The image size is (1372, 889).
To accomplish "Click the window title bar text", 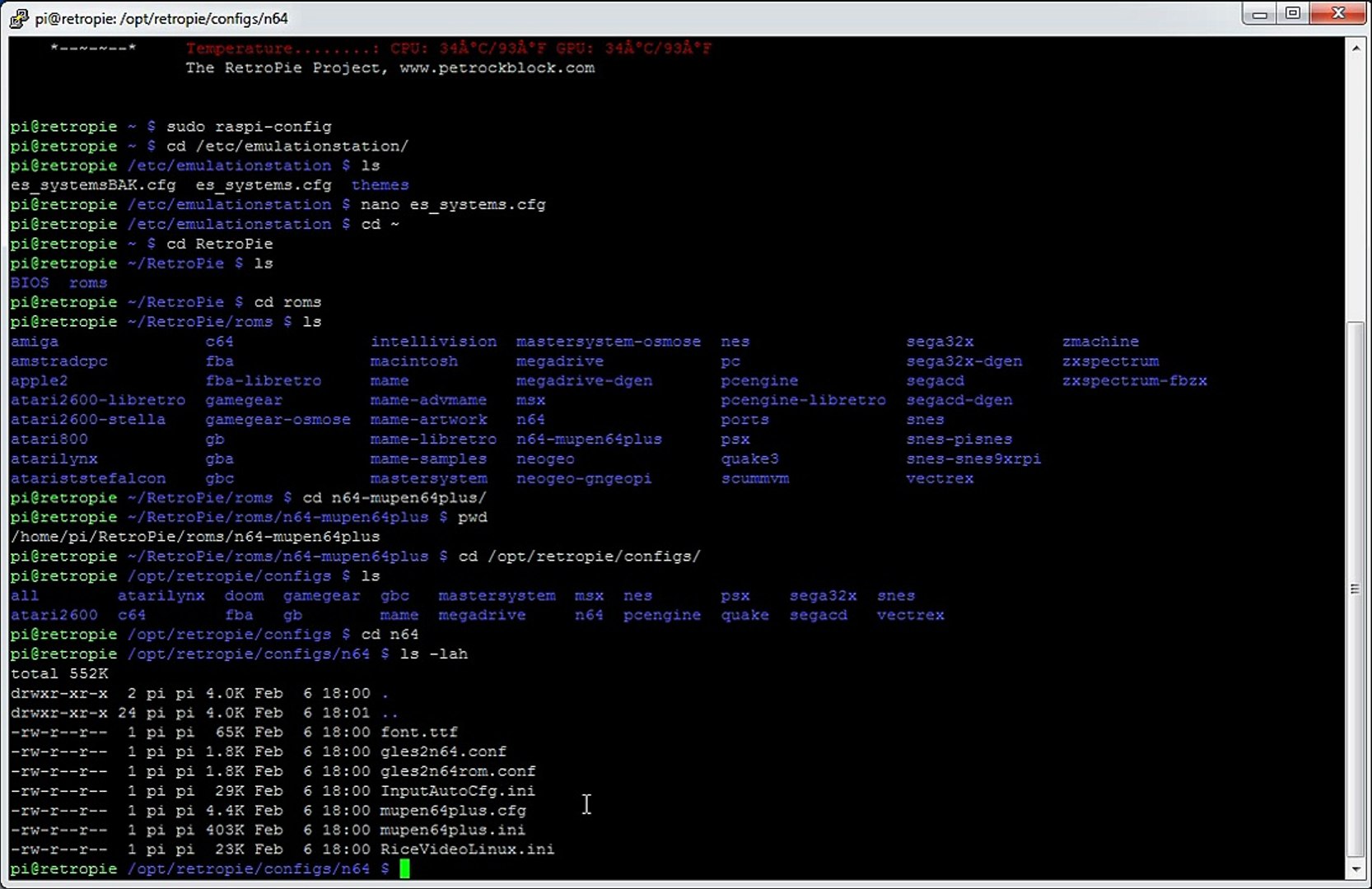I will [x=161, y=18].
